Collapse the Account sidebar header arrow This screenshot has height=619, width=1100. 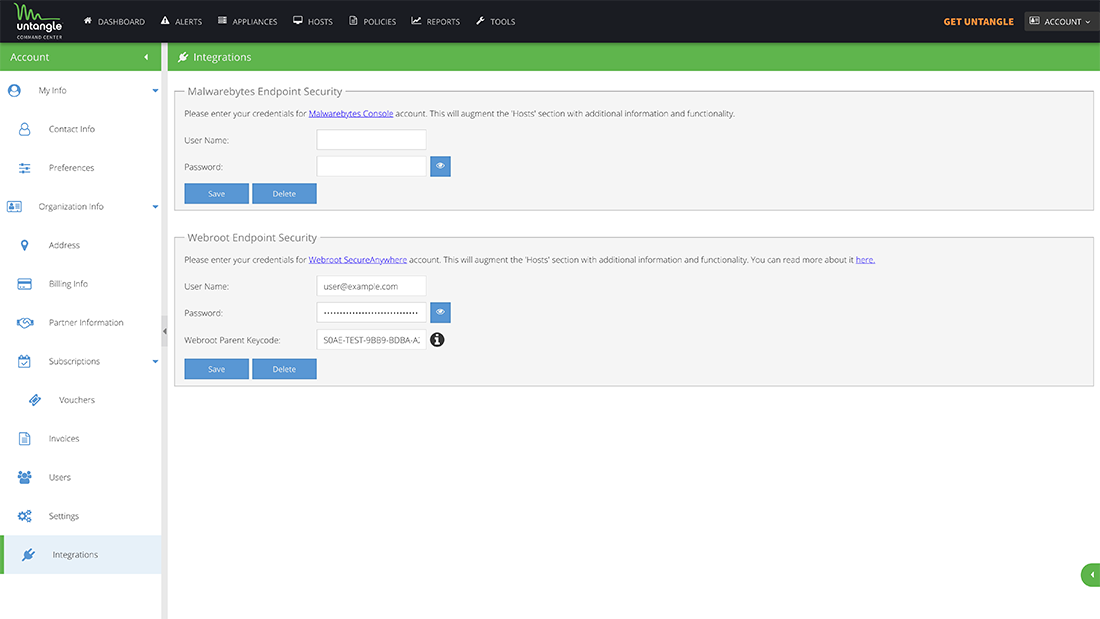tap(147, 57)
